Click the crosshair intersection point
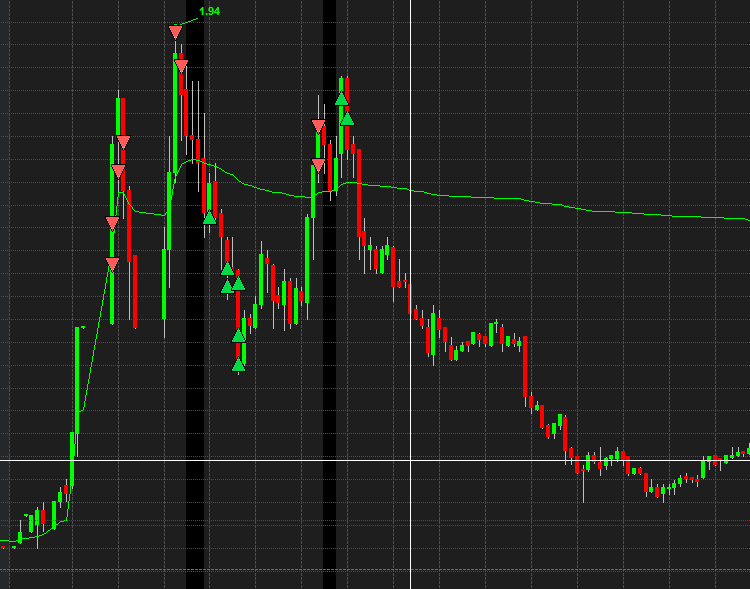Image resolution: width=750 pixels, height=589 pixels. [x=410, y=460]
